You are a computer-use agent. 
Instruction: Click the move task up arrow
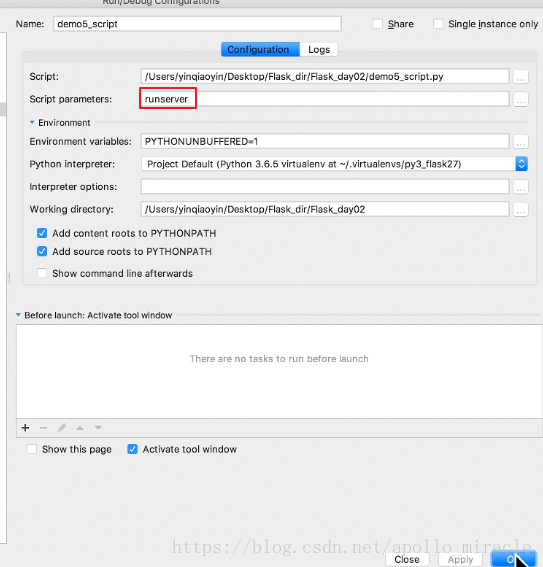80,428
